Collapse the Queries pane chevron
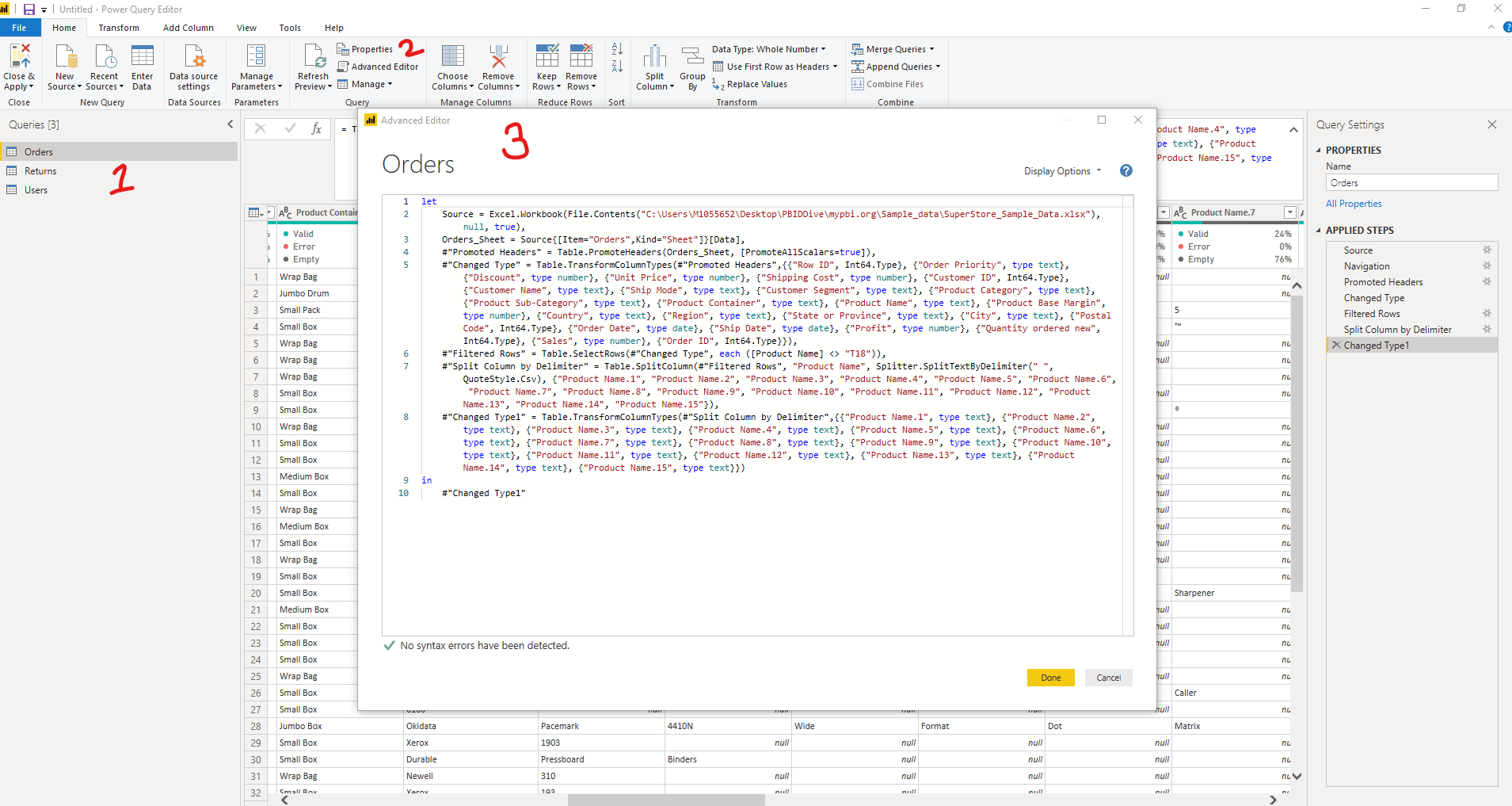The image size is (1512, 806). click(x=230, y=124)
